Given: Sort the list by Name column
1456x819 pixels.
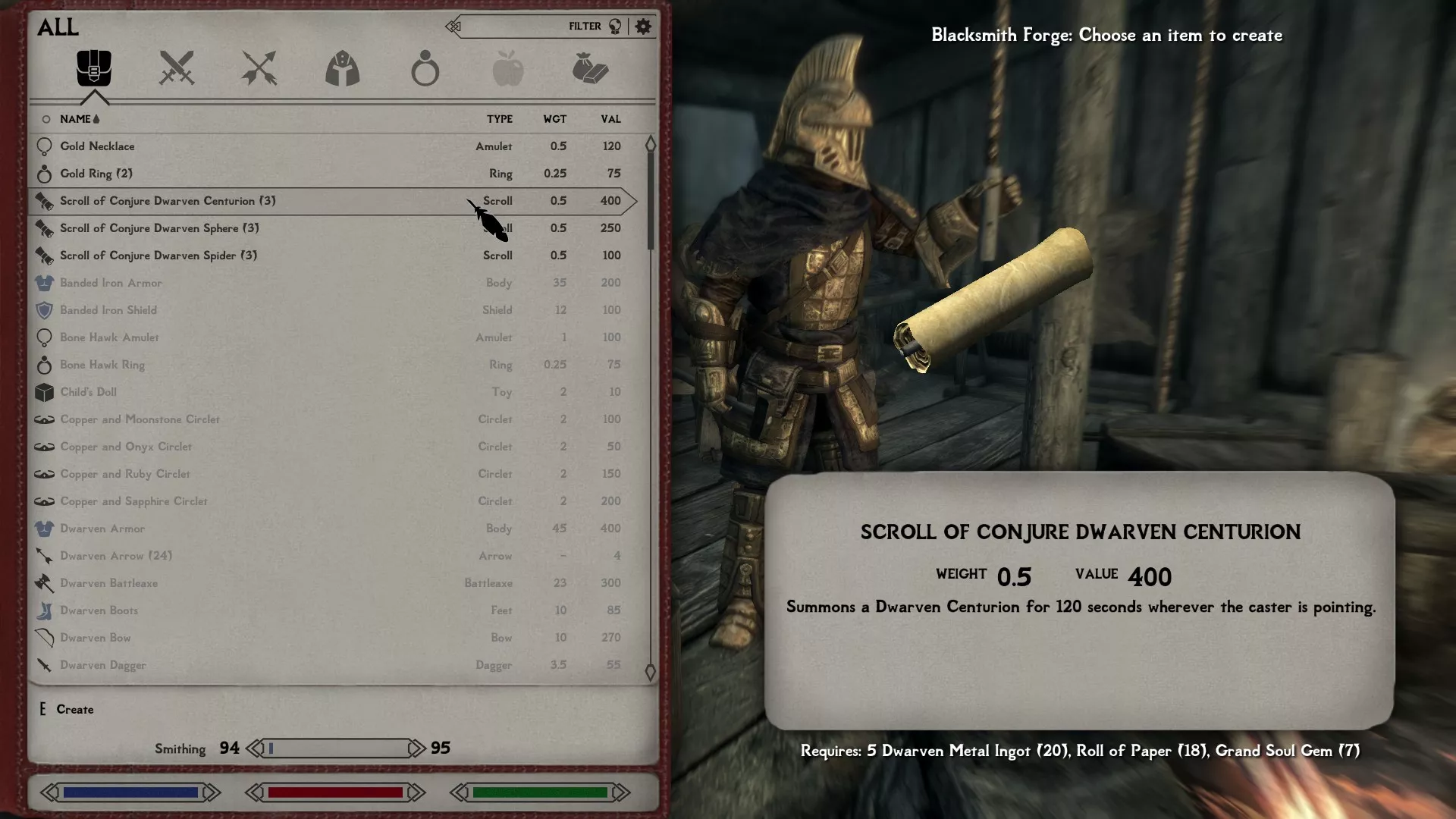Looking at the screenshot, I should pos(80,119).
